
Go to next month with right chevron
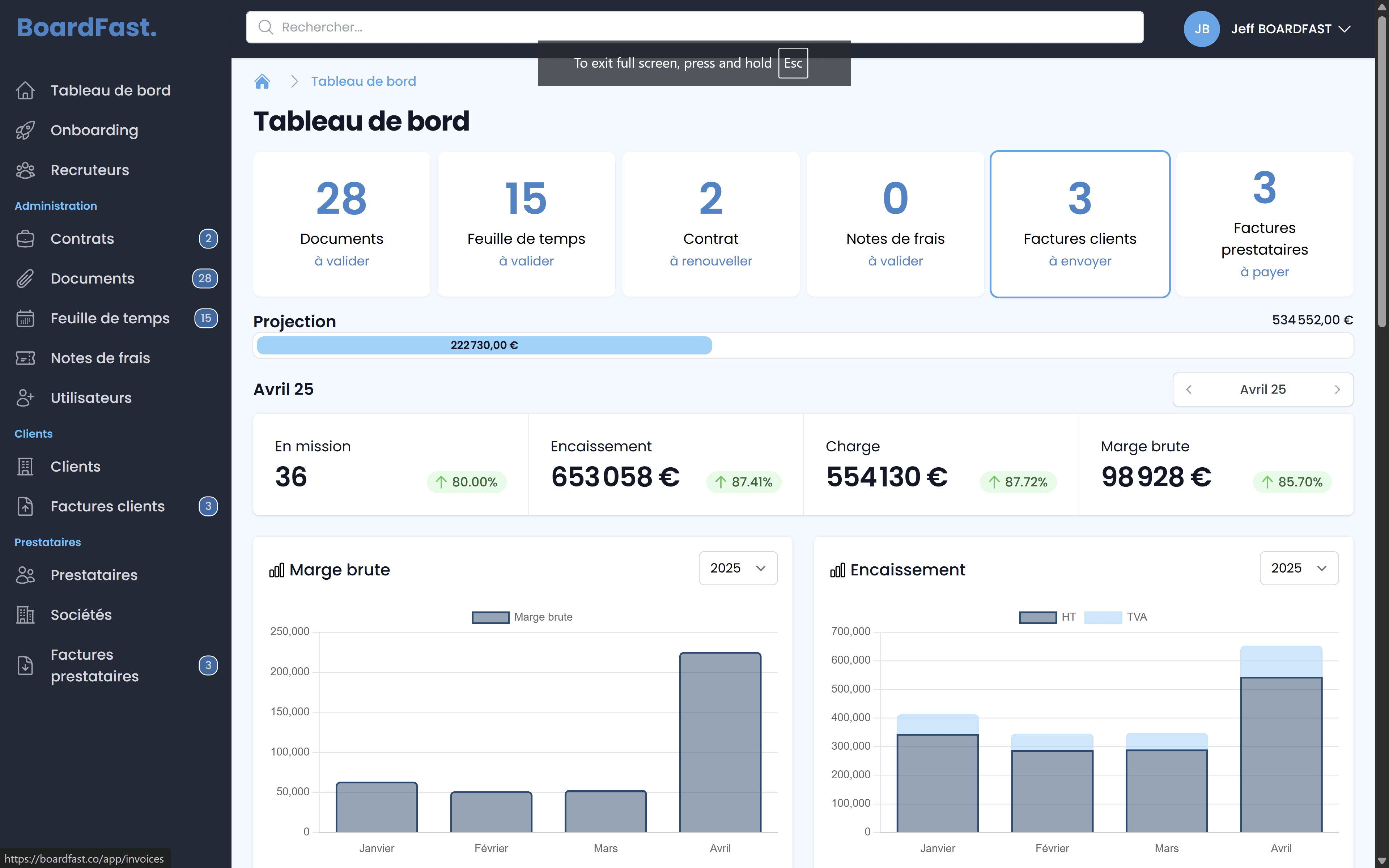point(1337,389)
